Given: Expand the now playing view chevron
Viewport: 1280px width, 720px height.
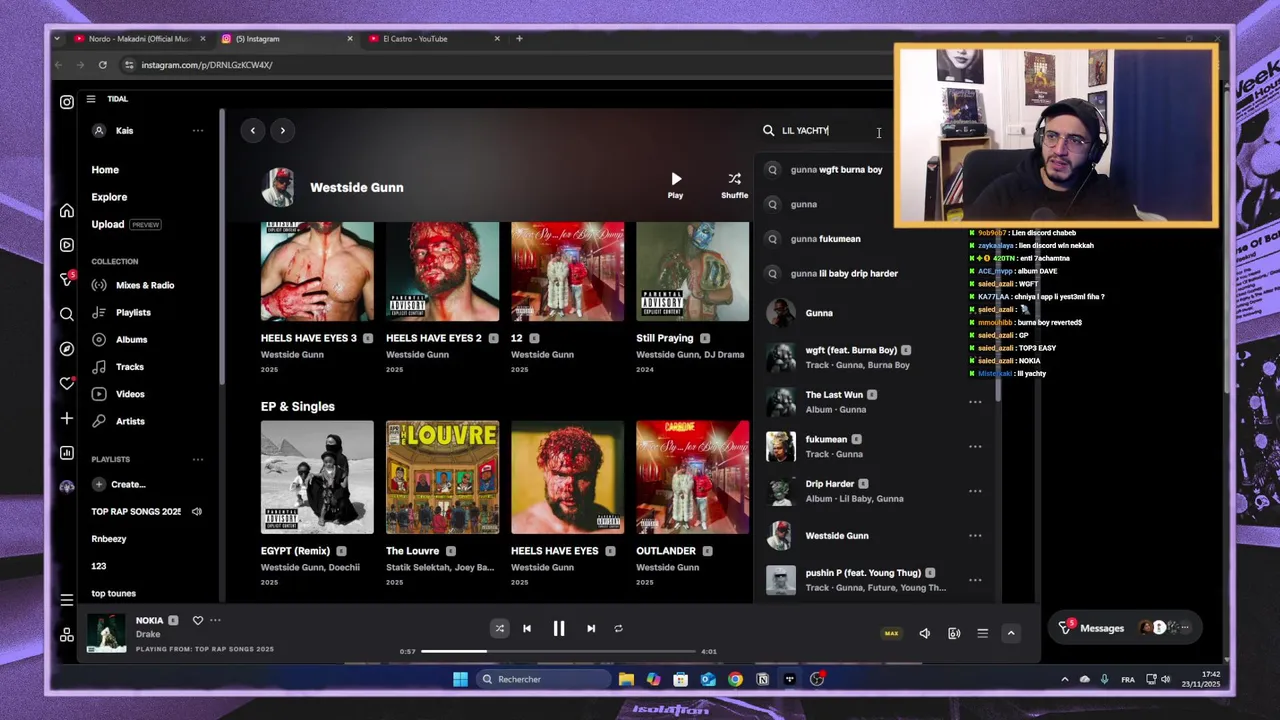Looking at the screenshot, I should (1011, 633).
